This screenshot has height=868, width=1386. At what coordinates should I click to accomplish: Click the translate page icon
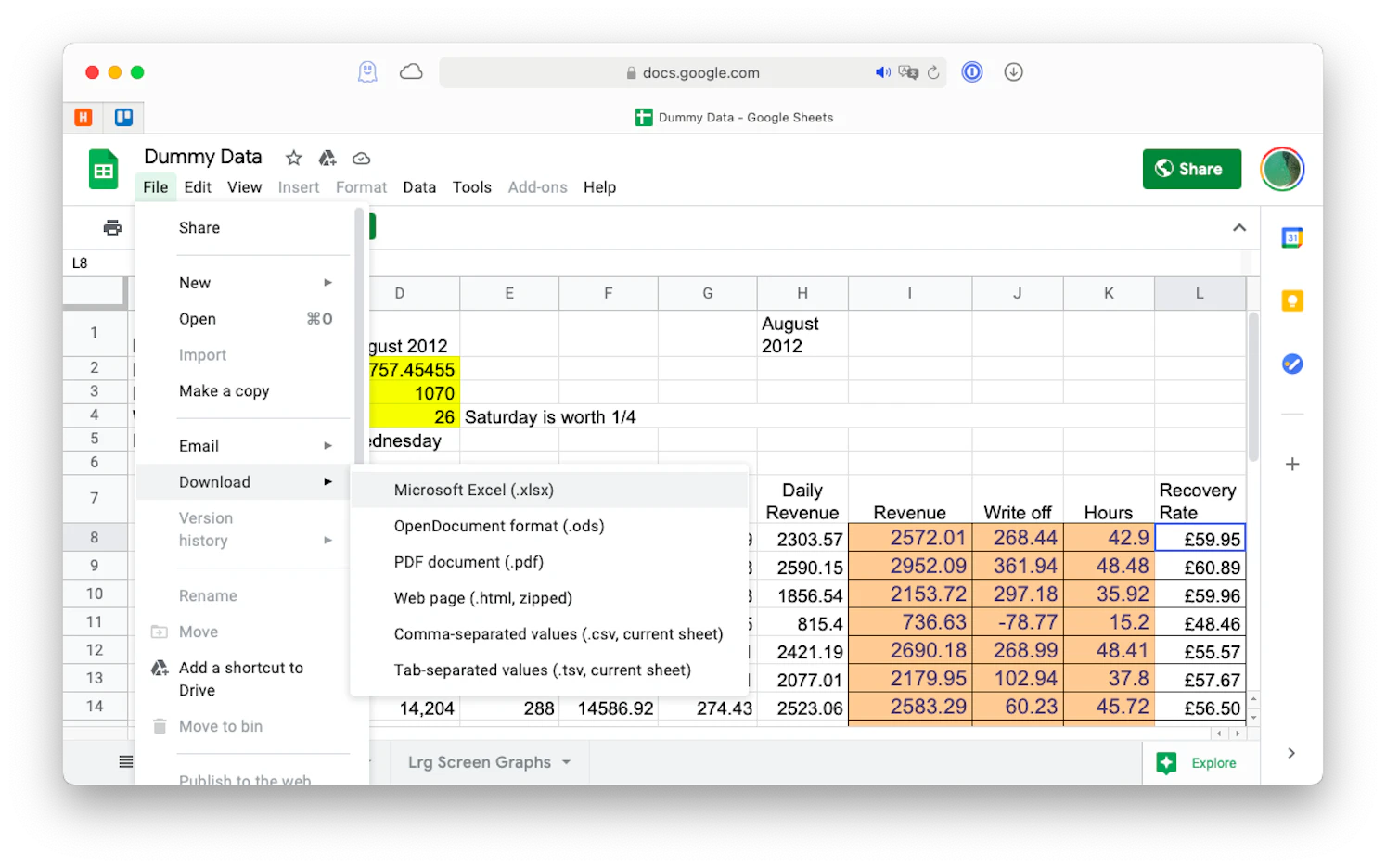[908, 72]
